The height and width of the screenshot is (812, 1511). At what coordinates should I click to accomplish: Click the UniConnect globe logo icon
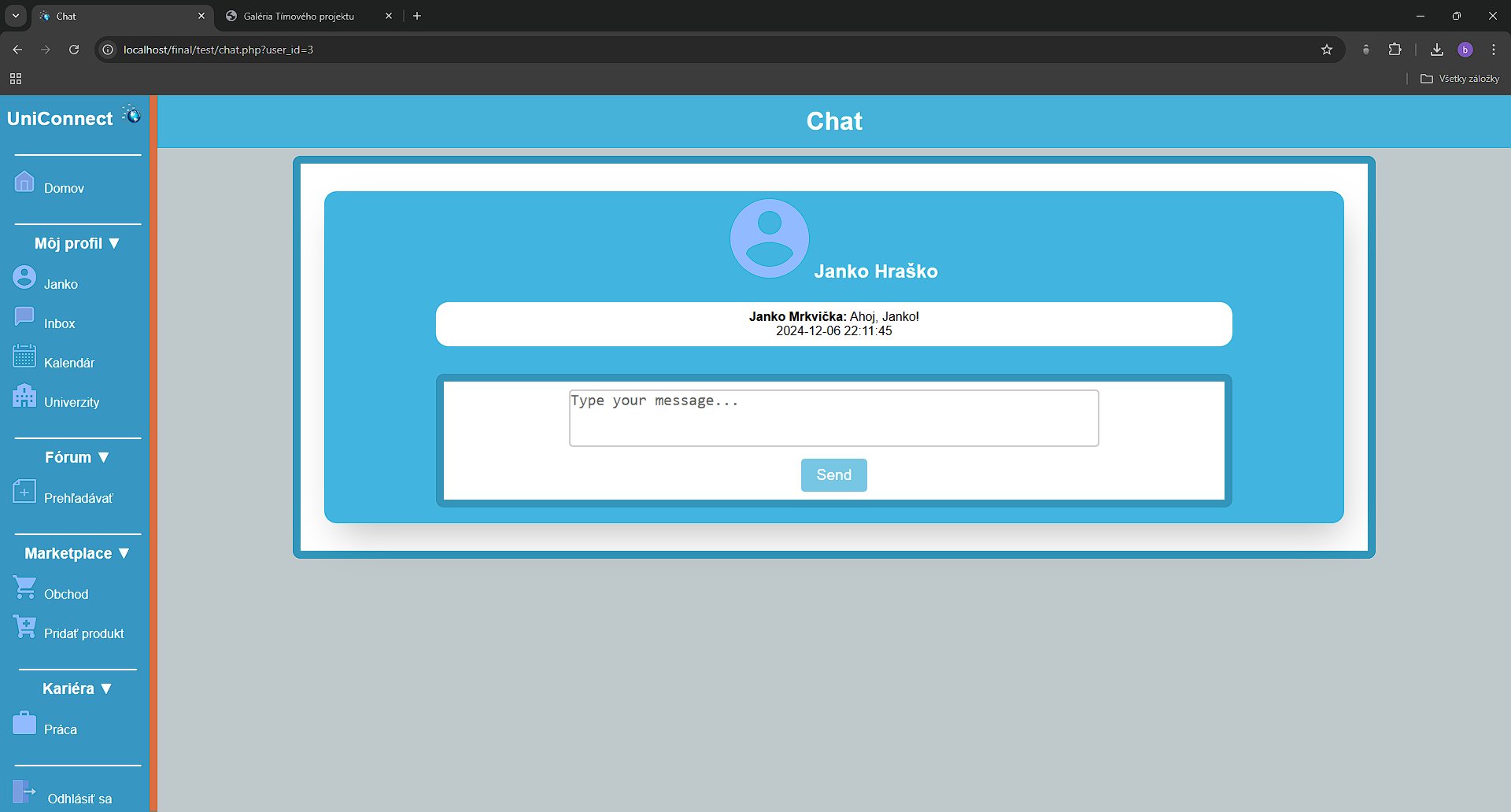(131, 115)
